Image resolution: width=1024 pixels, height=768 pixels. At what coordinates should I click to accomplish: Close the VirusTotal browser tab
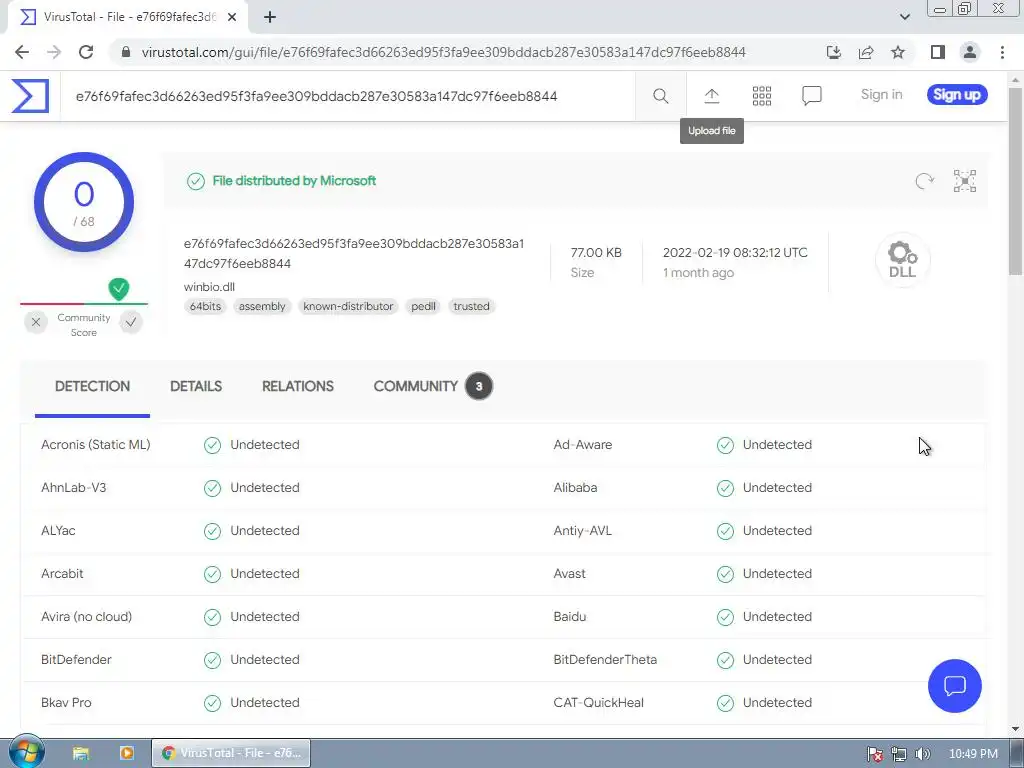pos(232,18)
